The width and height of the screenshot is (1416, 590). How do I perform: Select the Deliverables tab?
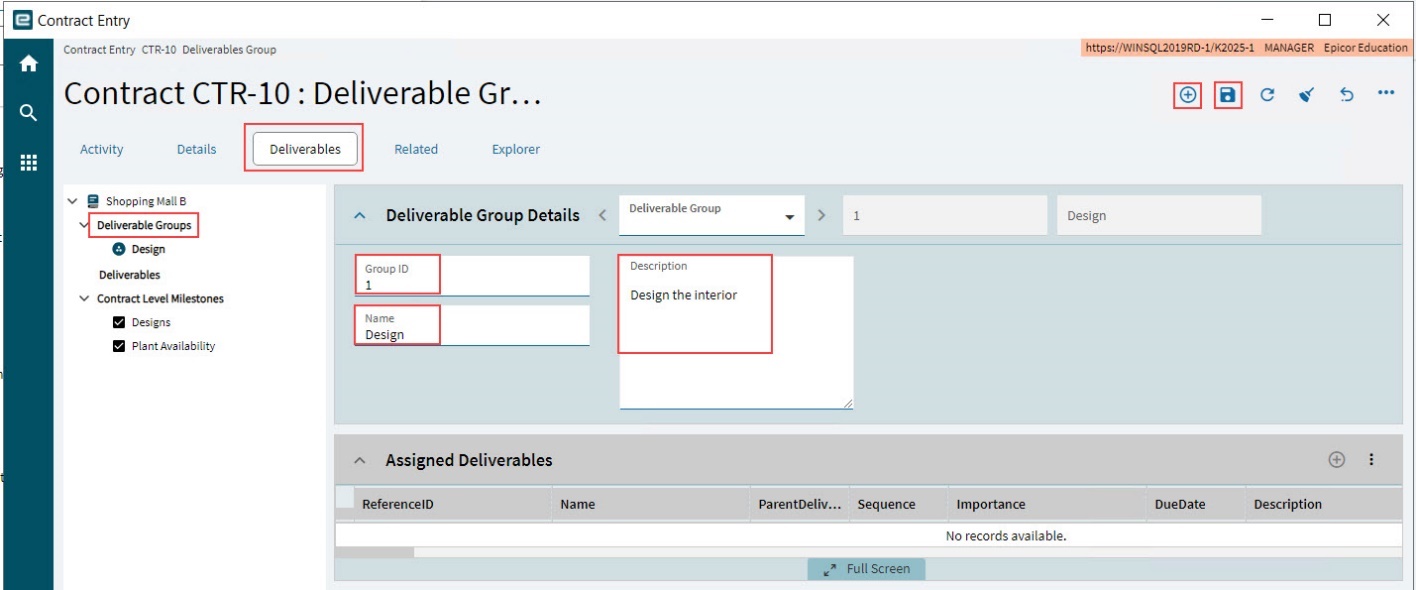click(x=305, y=149)
